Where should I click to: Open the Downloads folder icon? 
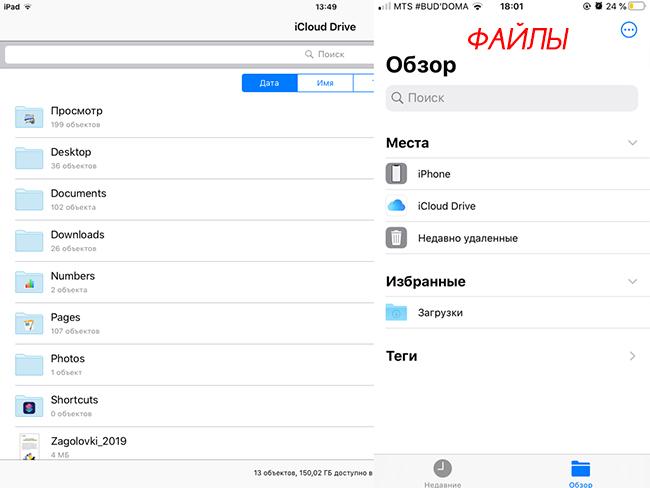[29, 240]
